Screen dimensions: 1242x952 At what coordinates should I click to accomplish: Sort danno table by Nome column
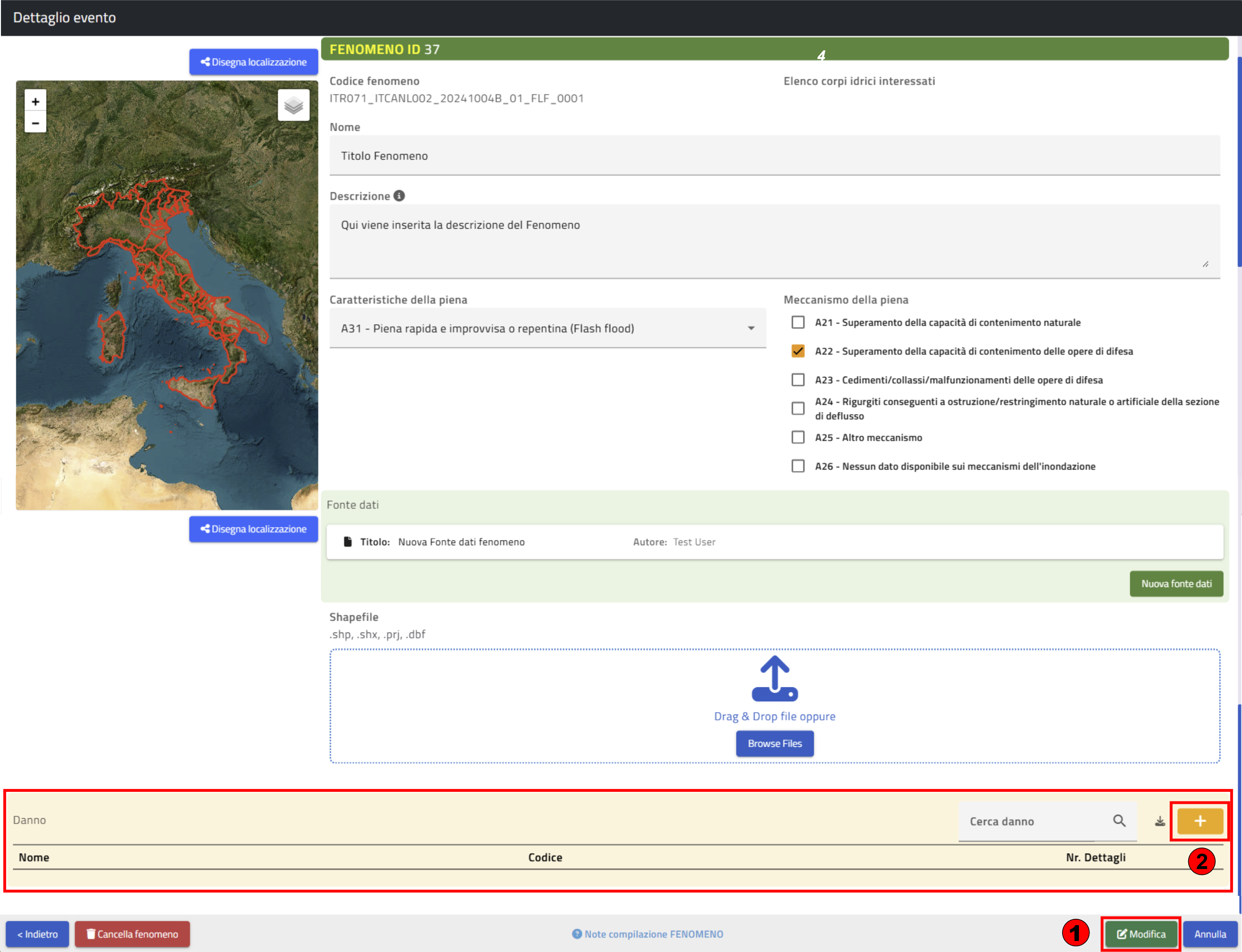click(34, 858)
